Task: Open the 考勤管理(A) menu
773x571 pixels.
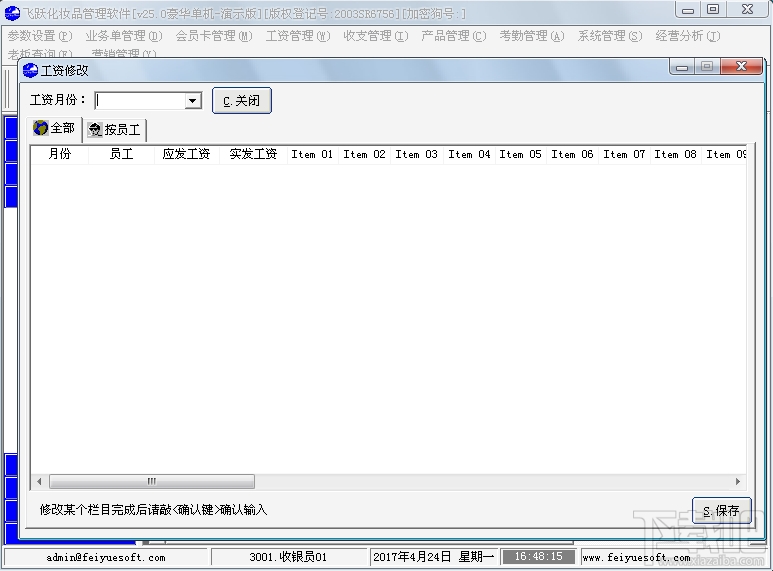Action: tap(532, 36)
